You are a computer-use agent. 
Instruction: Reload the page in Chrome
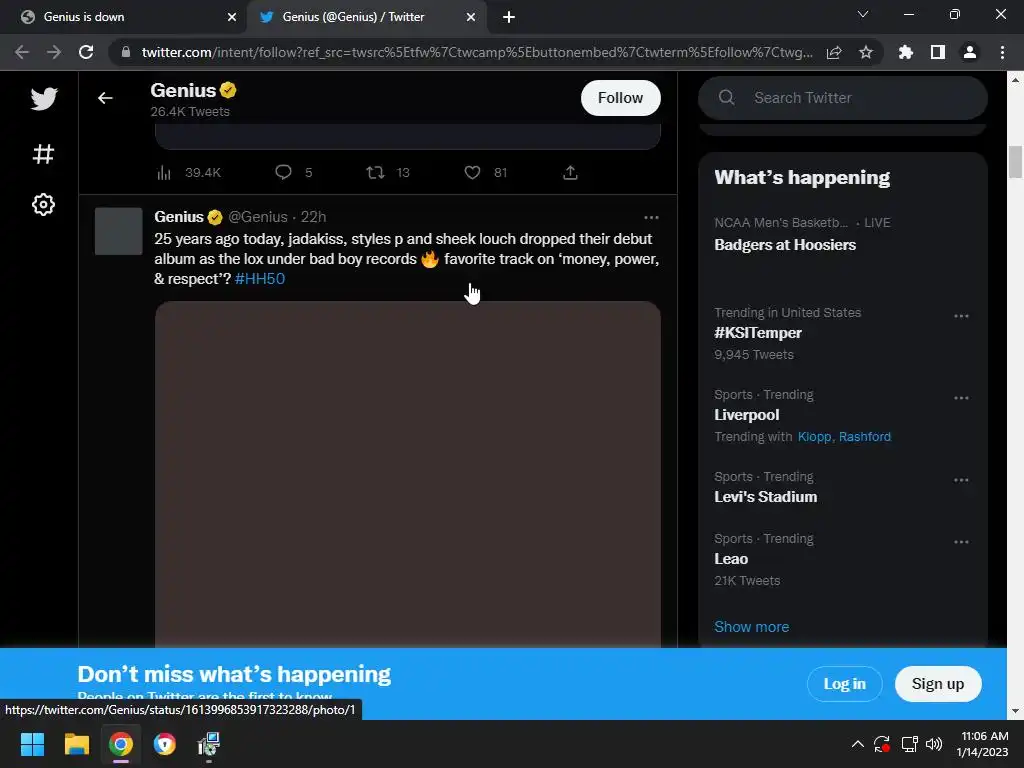click(x=86, y=52)
